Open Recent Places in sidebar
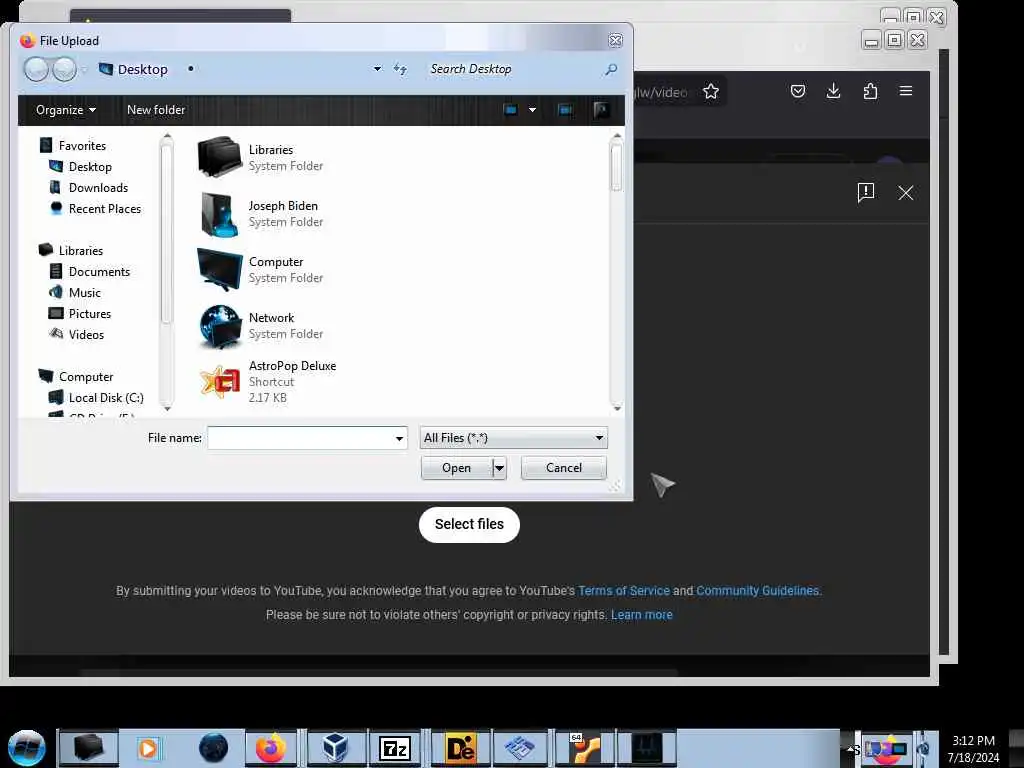 coord(95,208)
